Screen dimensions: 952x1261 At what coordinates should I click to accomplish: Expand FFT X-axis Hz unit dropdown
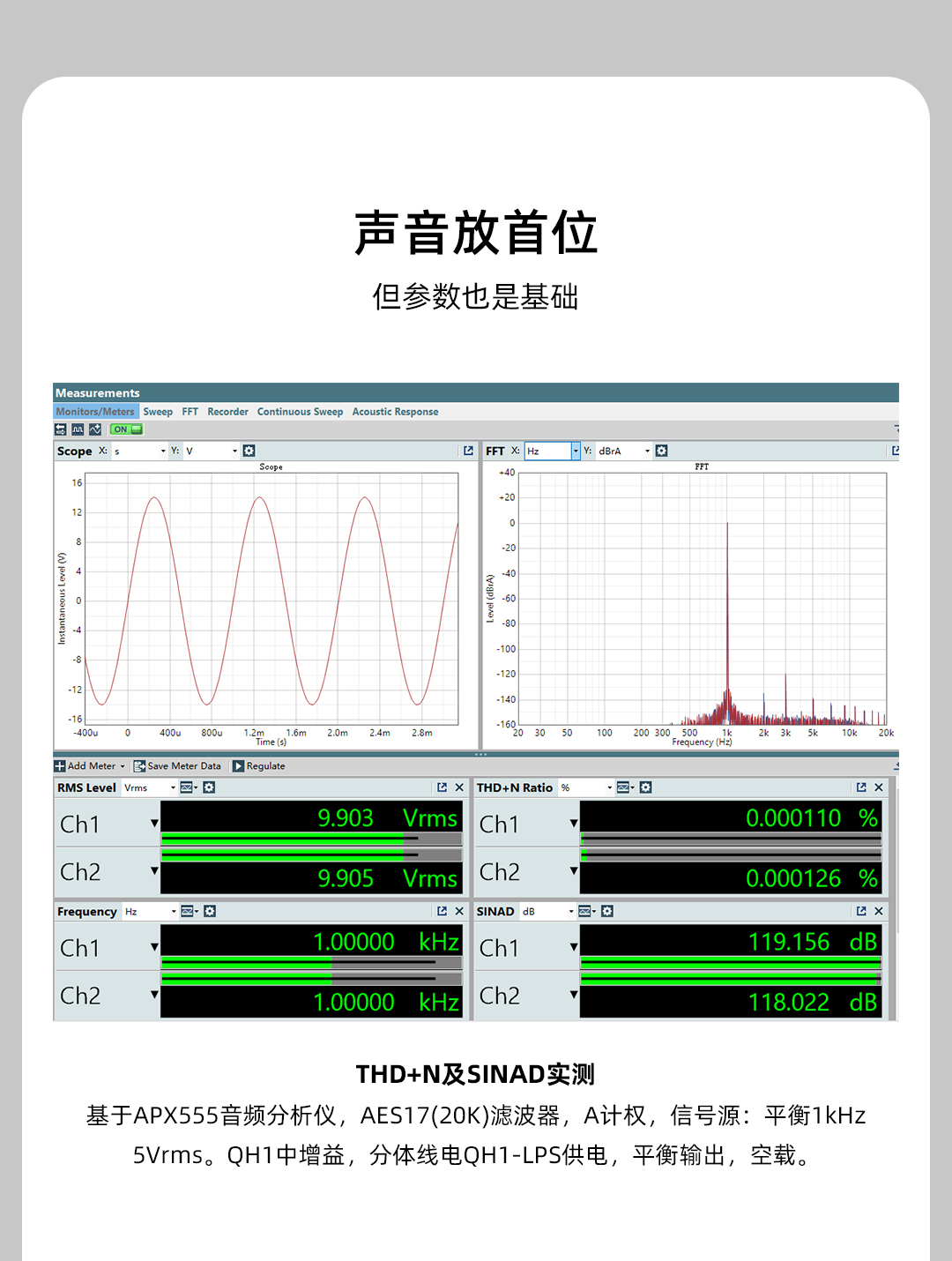576,451
